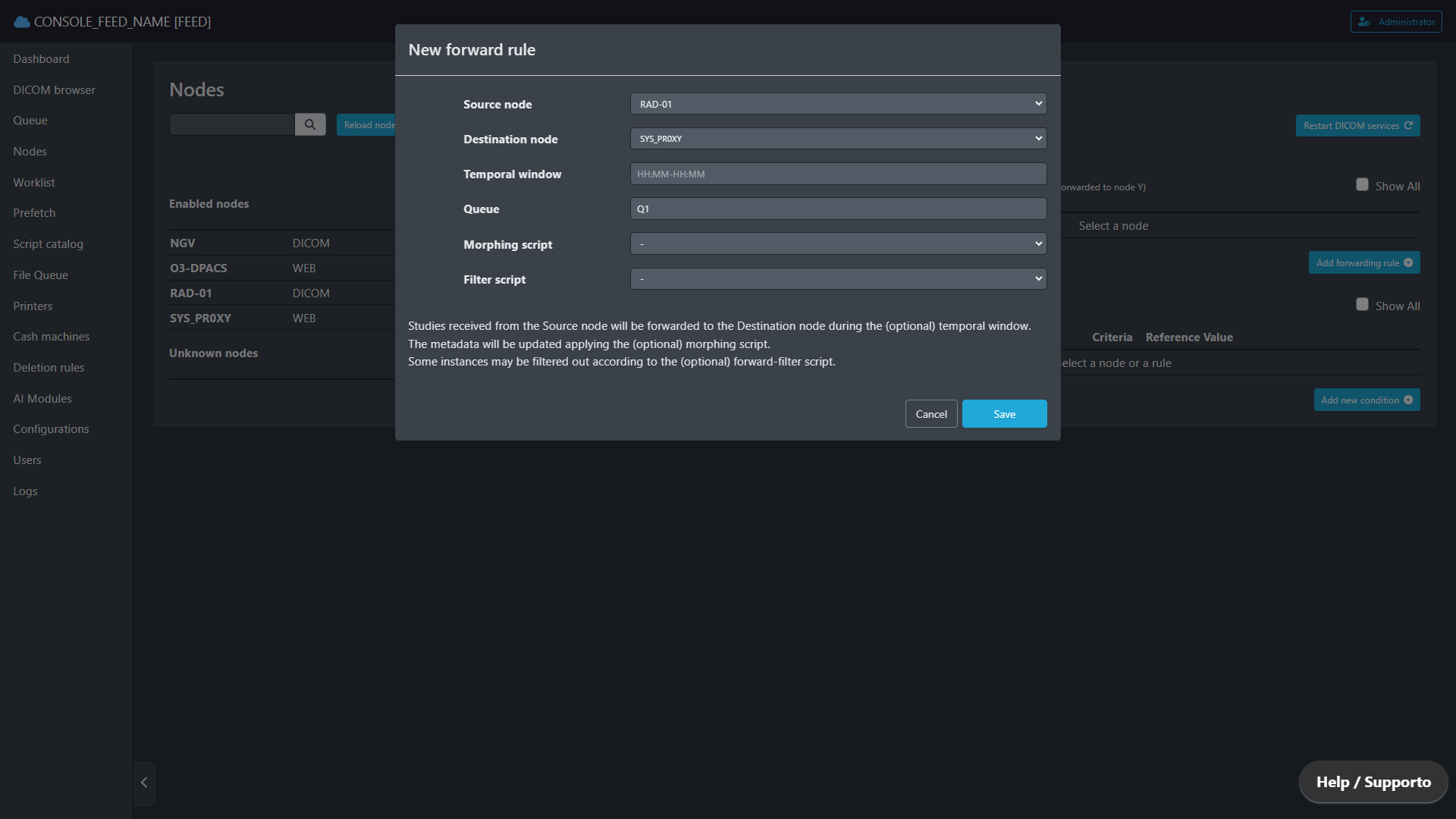Click plus icon on Add new condition
The width and height of the screenshot is (1456, 819).
(1408, 400)
